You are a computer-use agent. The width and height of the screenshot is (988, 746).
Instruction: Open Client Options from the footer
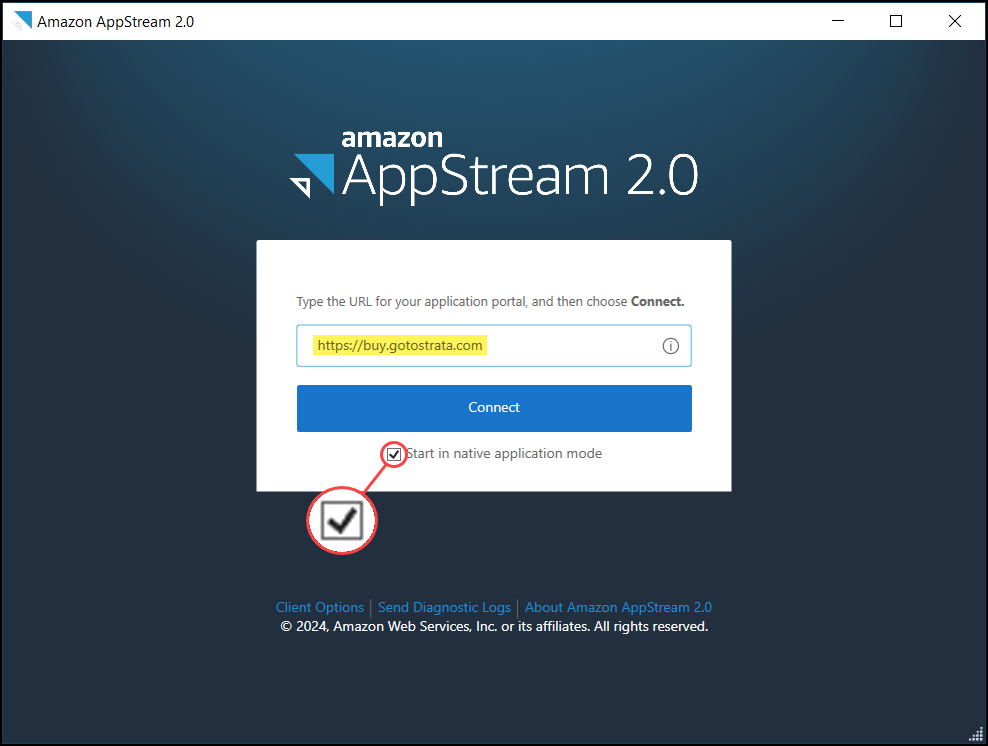click(x=319, y=607)
